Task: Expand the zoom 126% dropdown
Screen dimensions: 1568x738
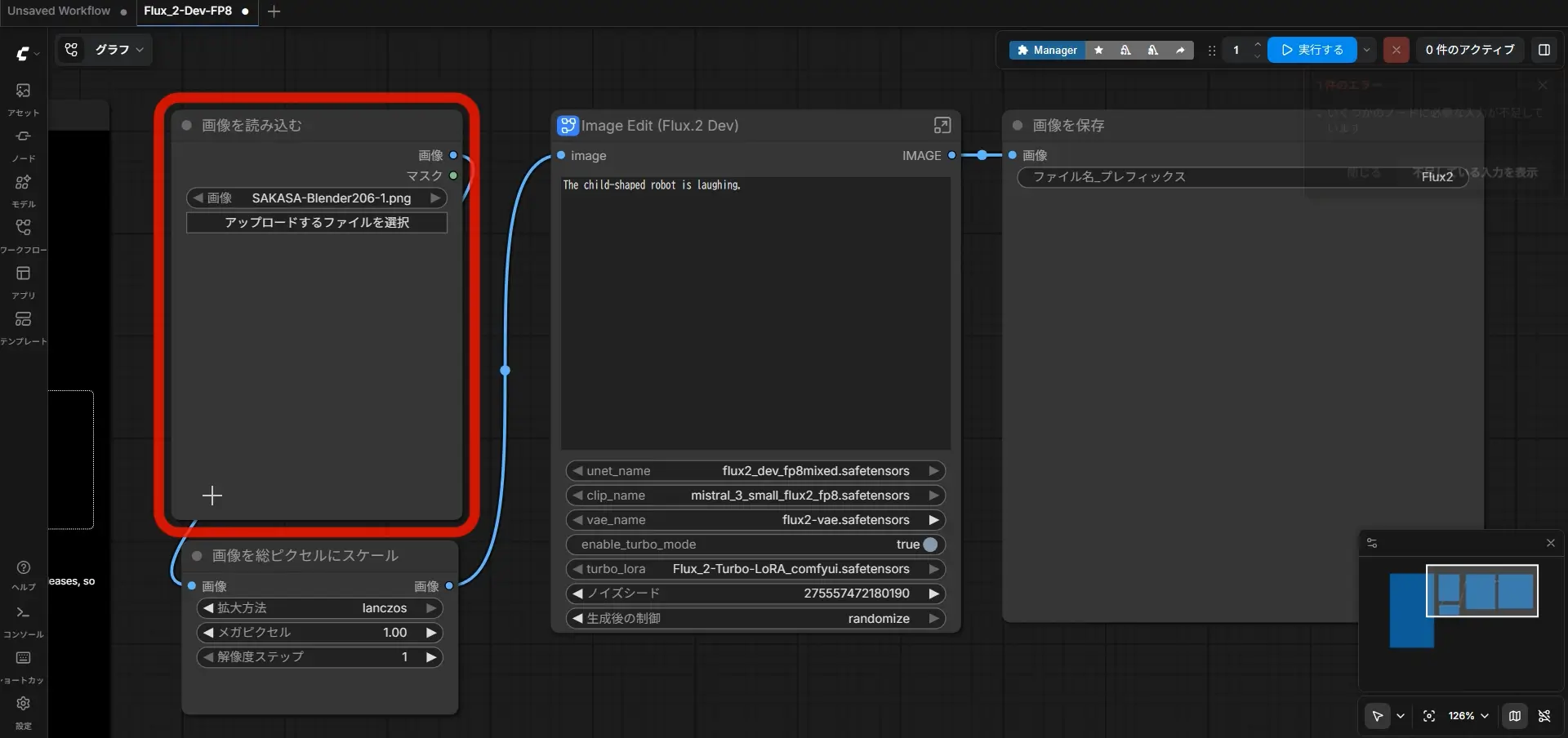Action: [1468, 716]
